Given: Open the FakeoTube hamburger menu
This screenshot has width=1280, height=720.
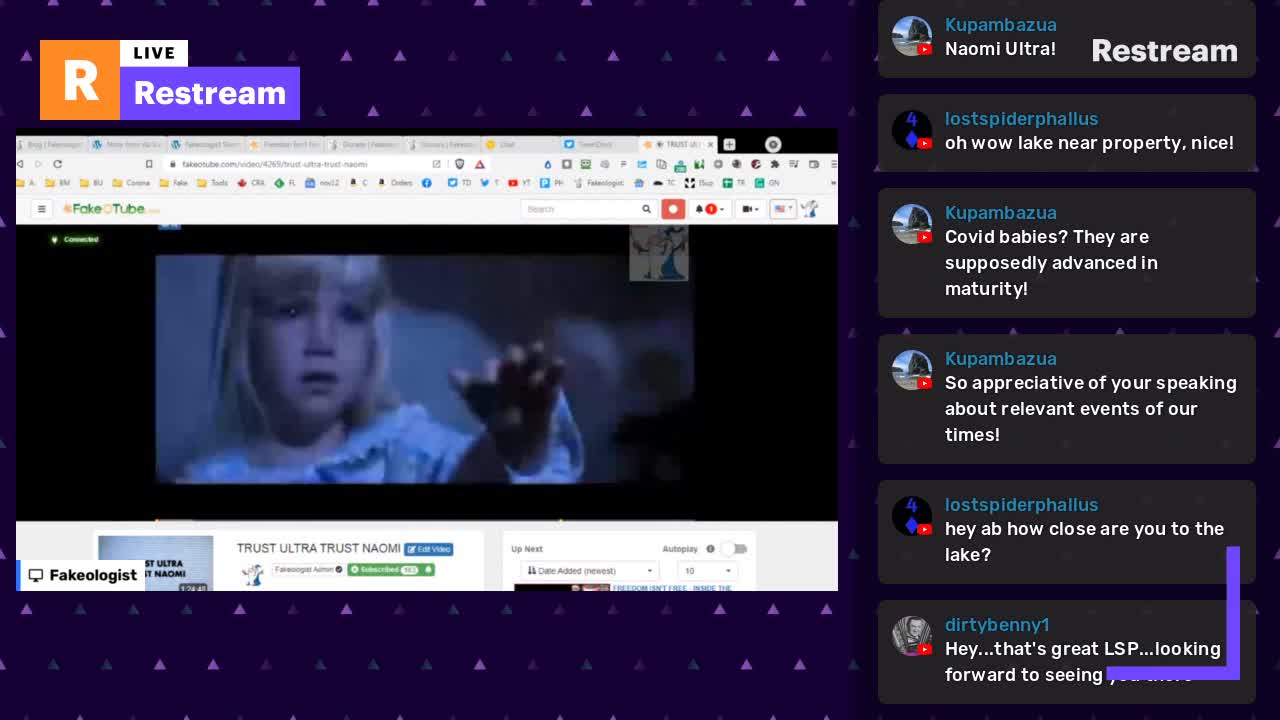Looking at the screenshot, I should point(42,209).
